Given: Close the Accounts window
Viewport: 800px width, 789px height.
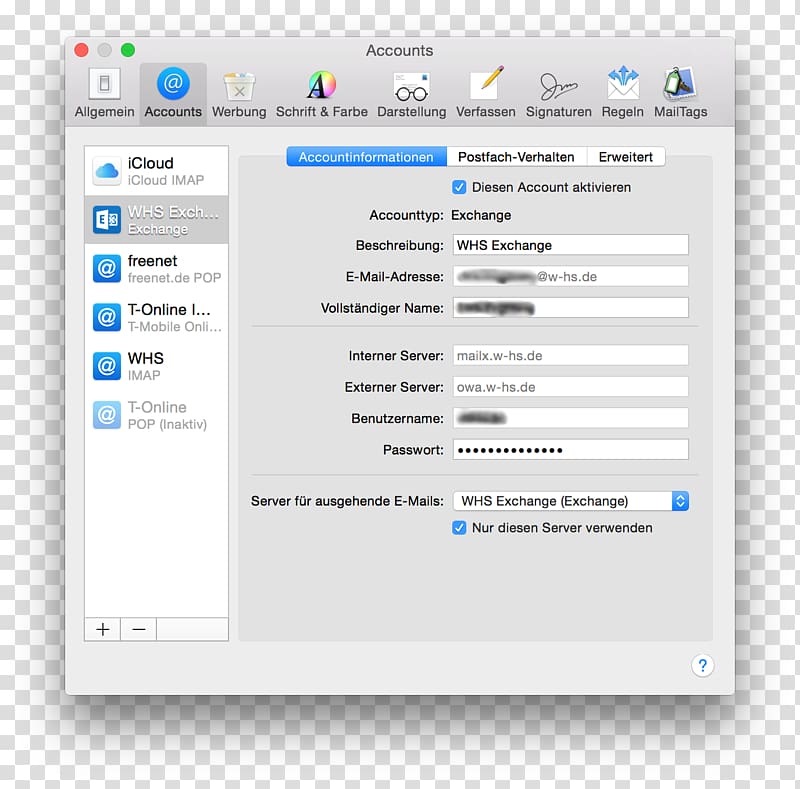Looking at the screenshot, I should tap(81, 50).
